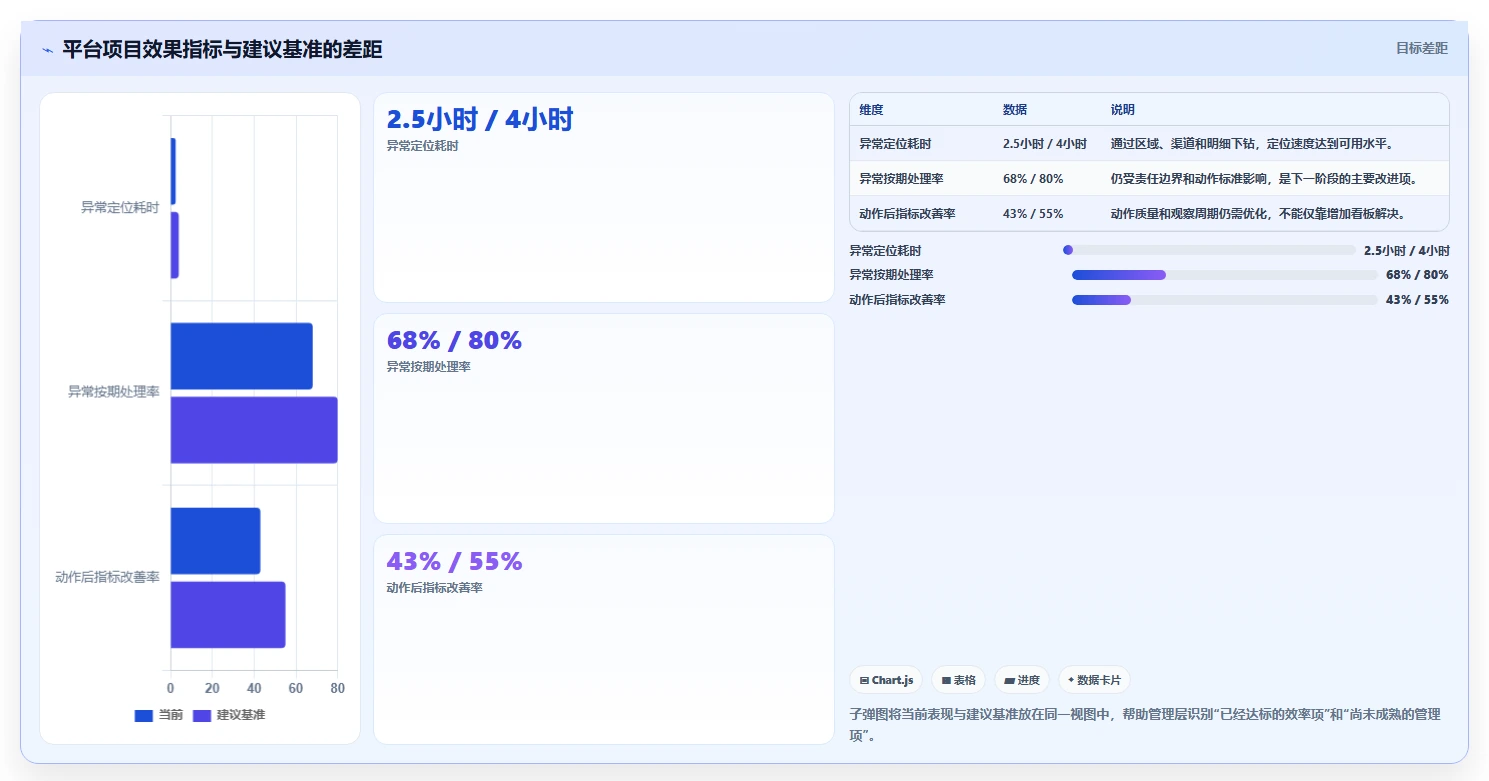
Task: Click the 40 tick on the chart axis
Action: click(254, 688)
